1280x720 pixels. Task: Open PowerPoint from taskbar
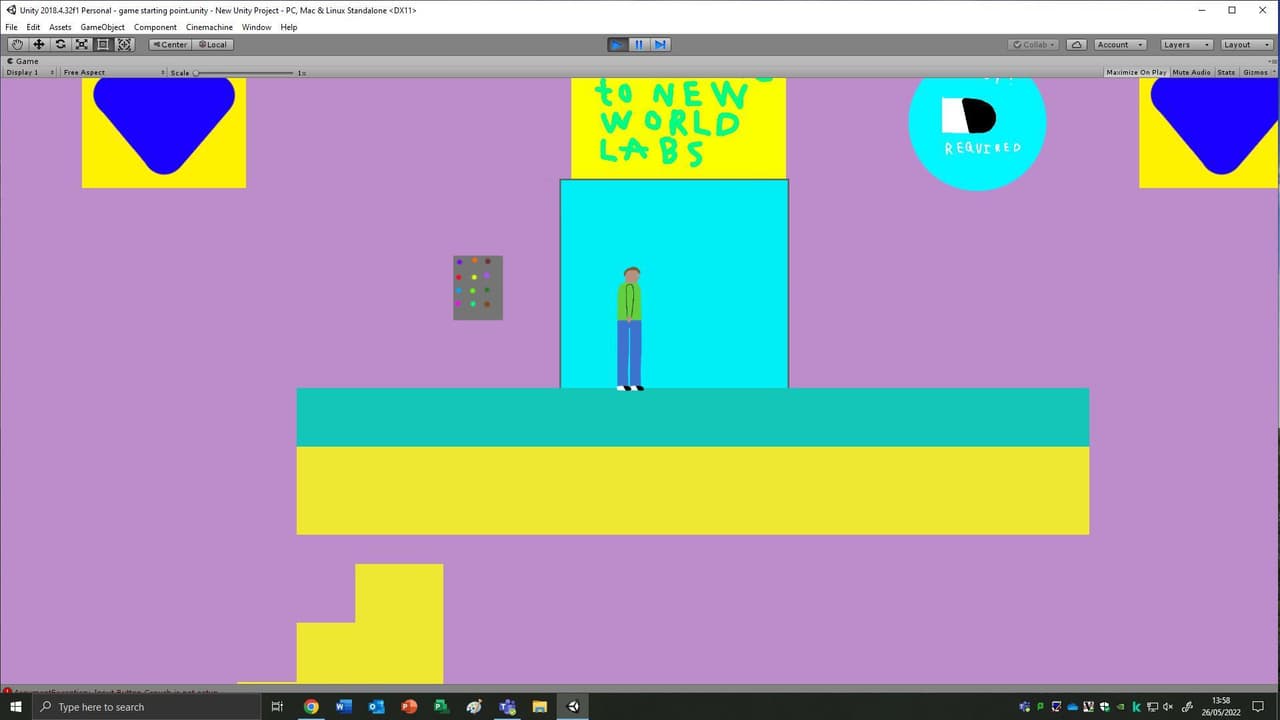click(409, 707)
